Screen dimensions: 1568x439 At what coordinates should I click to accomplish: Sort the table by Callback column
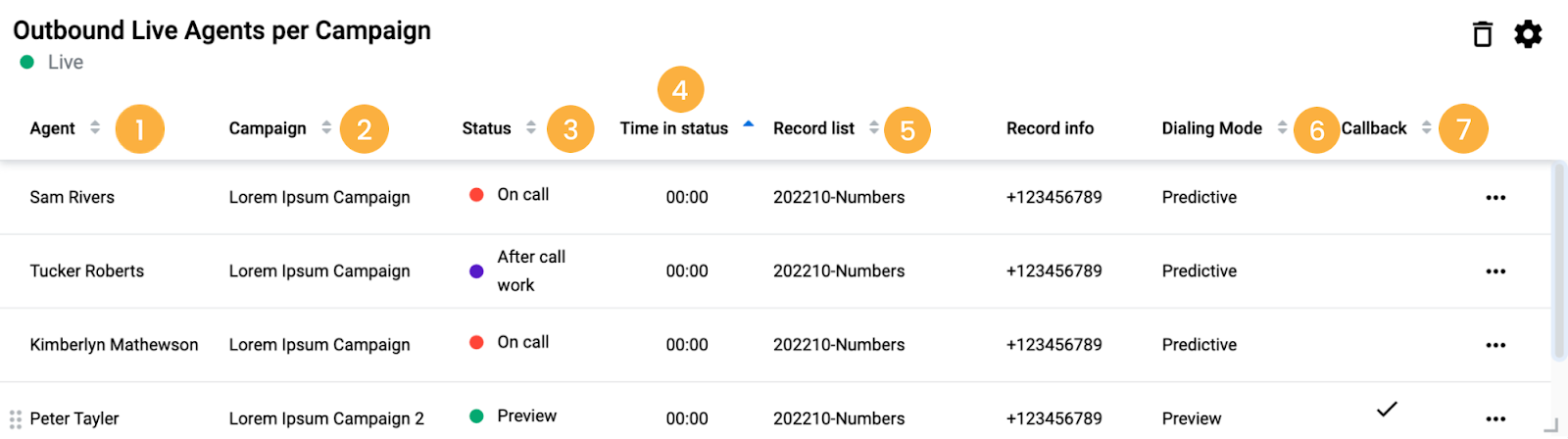[1427, 127]
